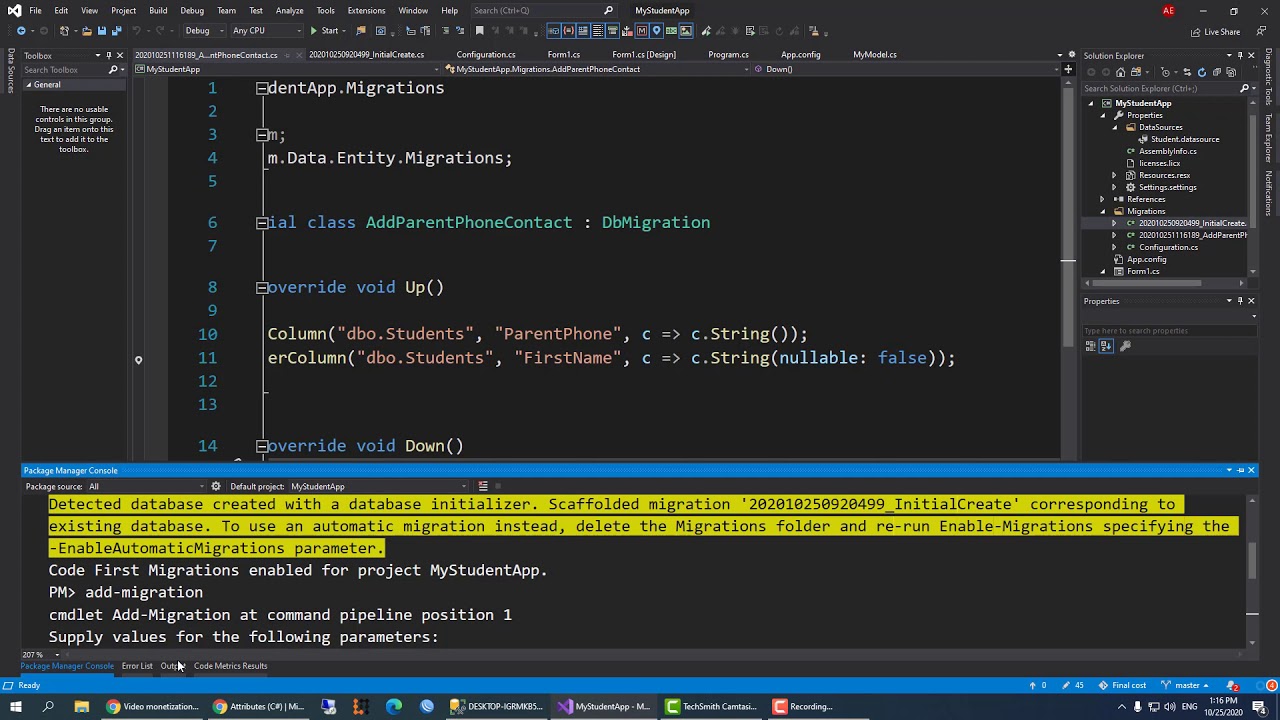This screenshot has height=720, width=1280.
Task: Click the Final cost repository status item
Action: (x=1122, y=685)
